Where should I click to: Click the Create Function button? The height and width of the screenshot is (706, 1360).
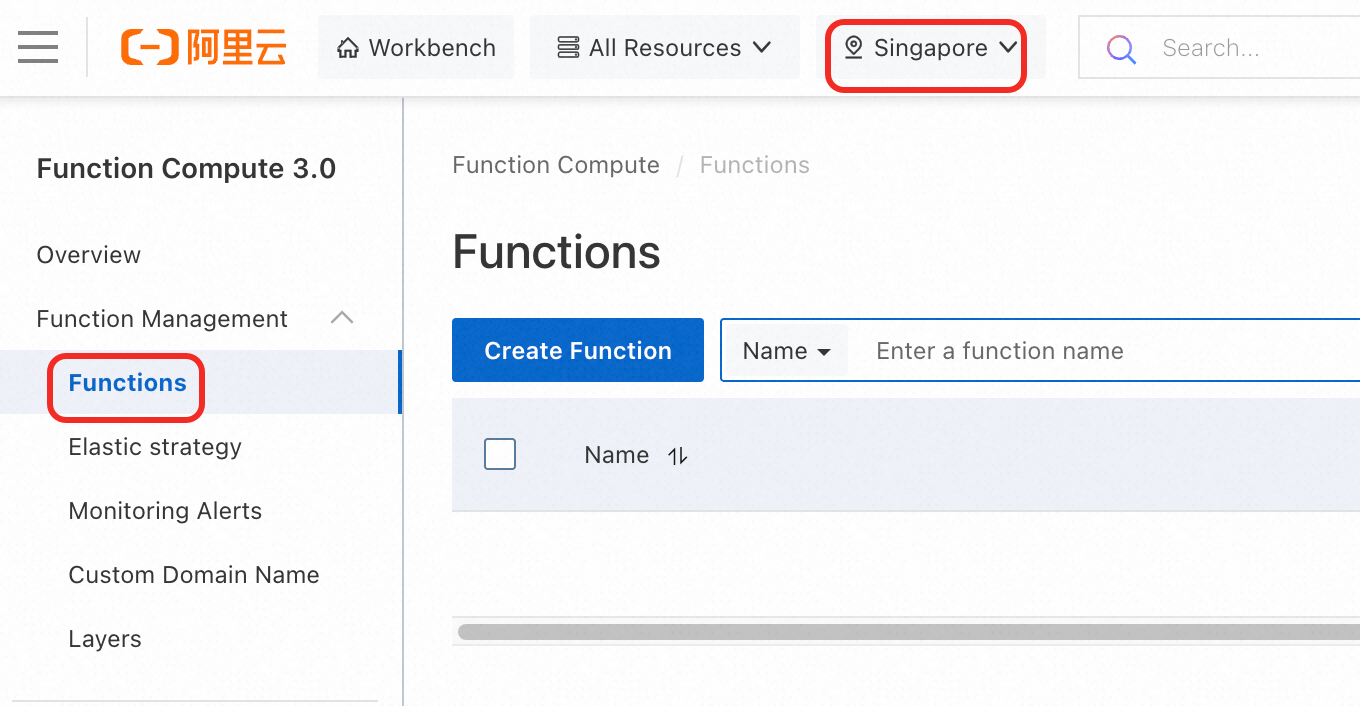pos(577,350)
